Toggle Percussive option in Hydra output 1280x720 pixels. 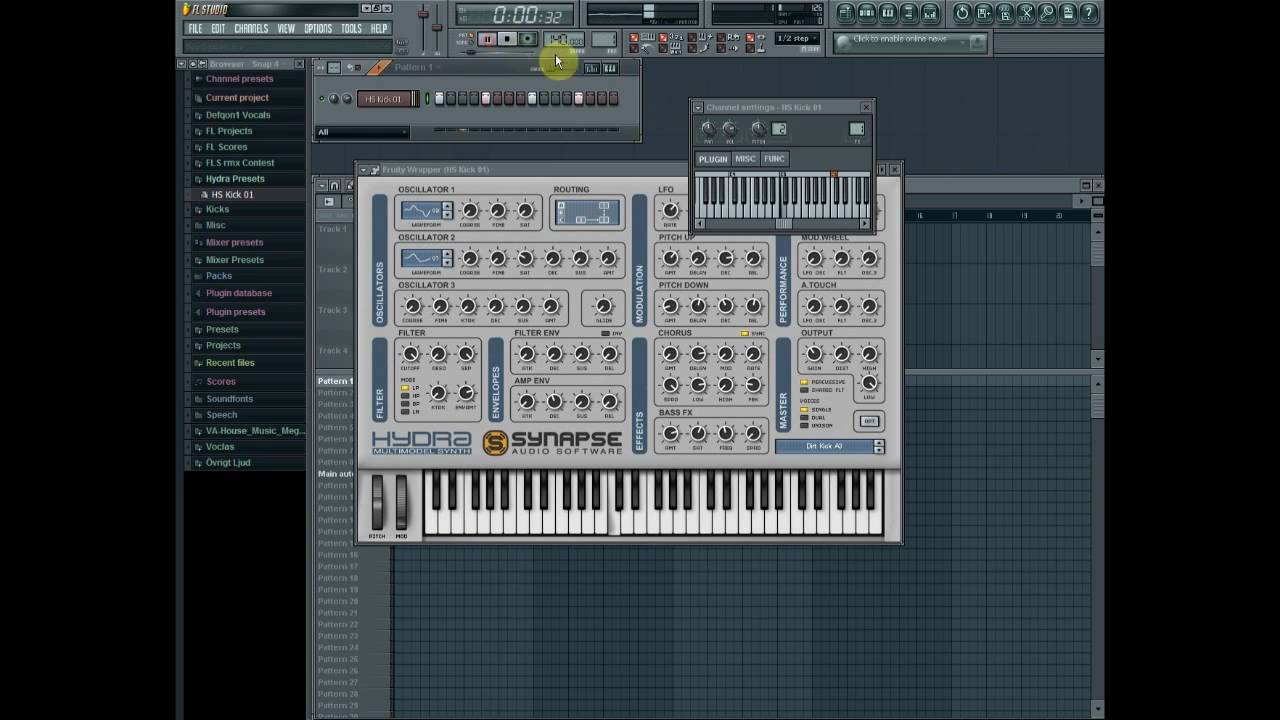[804, 382]
